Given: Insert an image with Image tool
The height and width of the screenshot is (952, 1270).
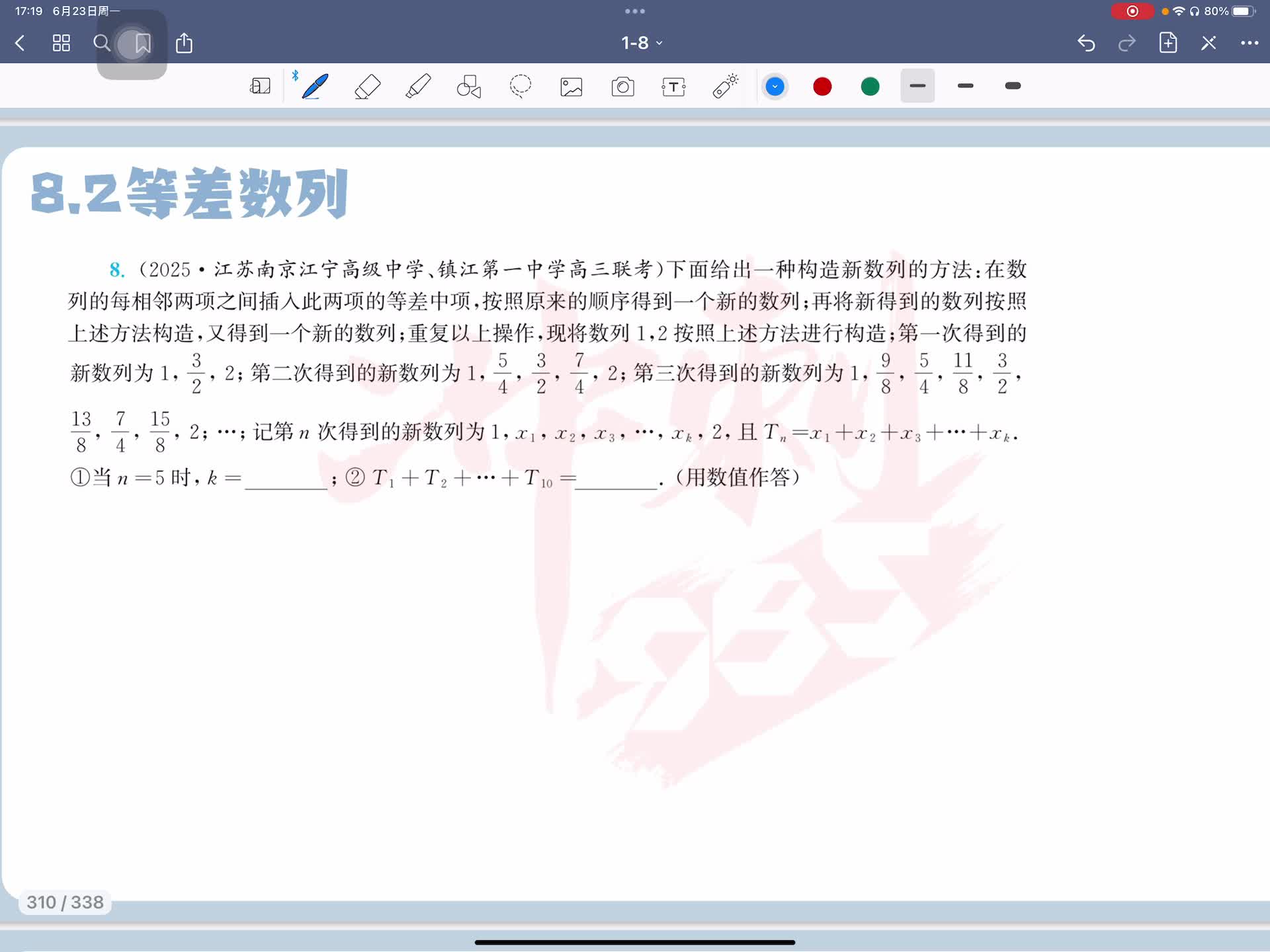Looking at the screenshot, I should [571, 87].
